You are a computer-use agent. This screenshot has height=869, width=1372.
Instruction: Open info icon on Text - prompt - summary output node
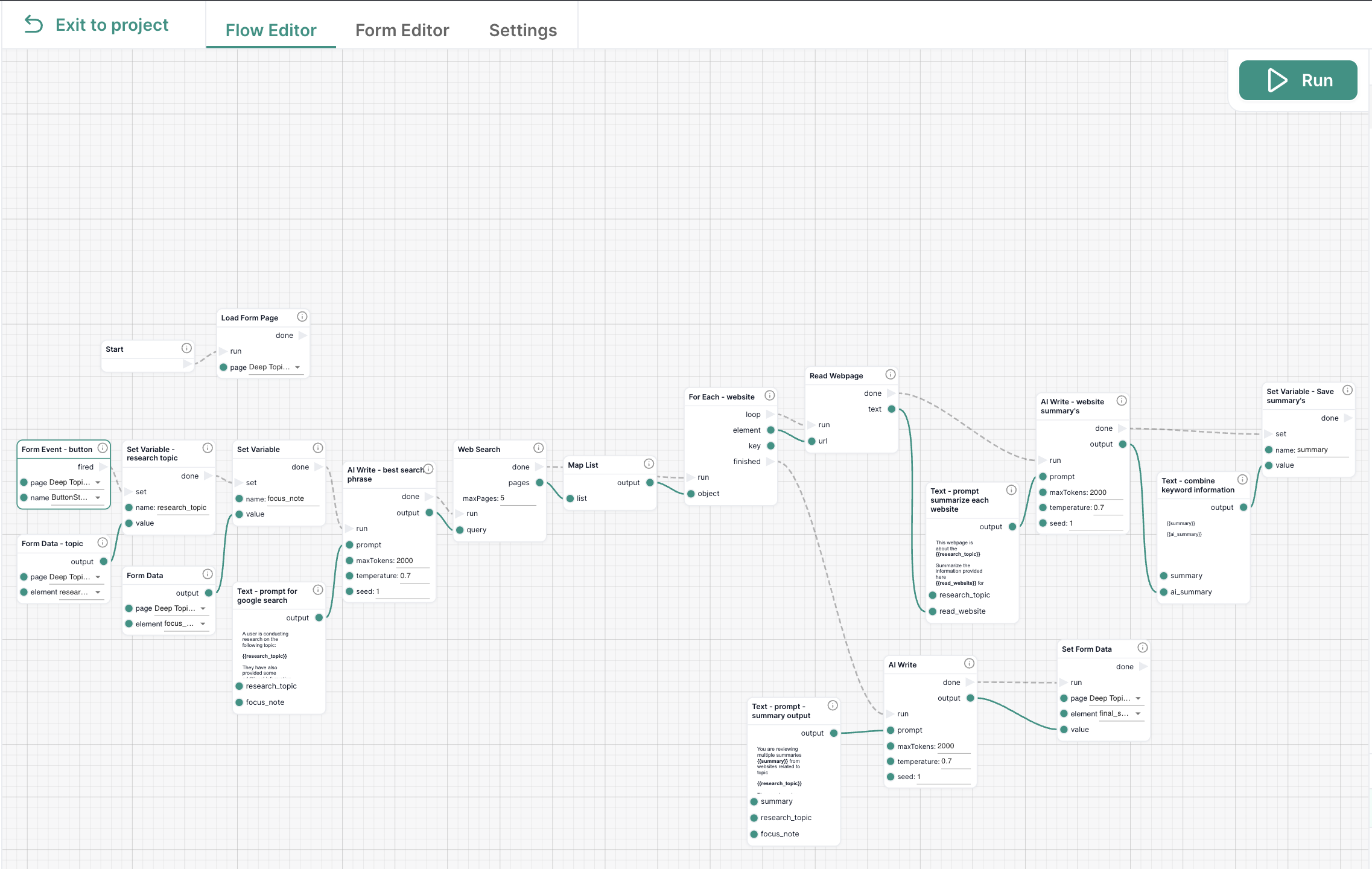(833, 705)
